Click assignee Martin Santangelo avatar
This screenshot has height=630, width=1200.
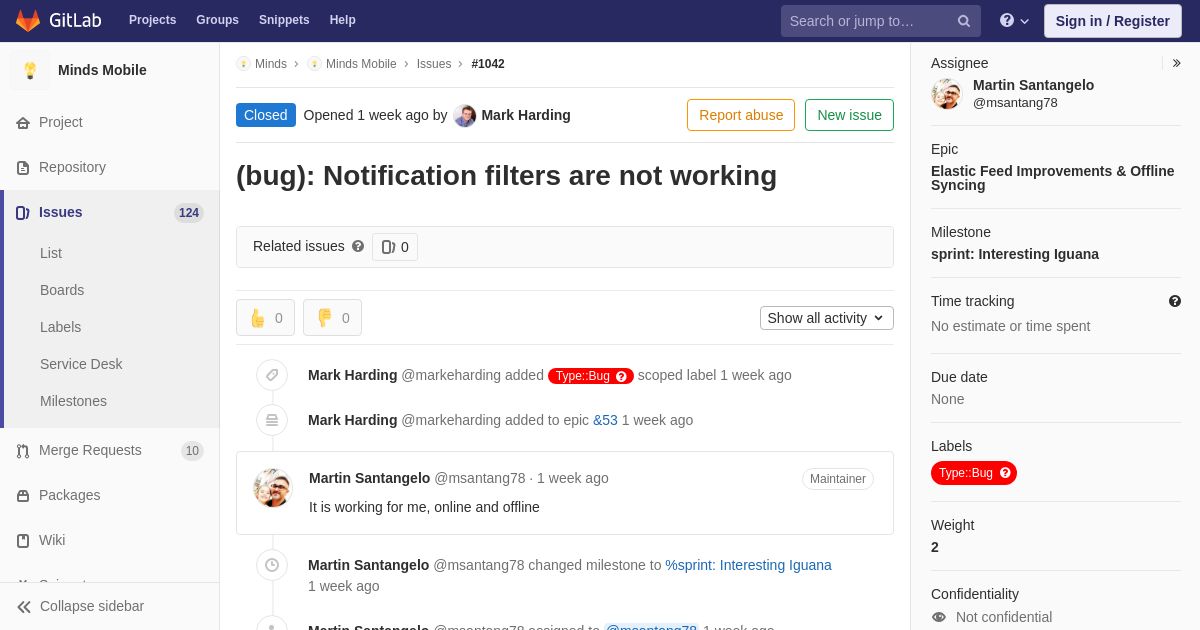coord(946,94)
